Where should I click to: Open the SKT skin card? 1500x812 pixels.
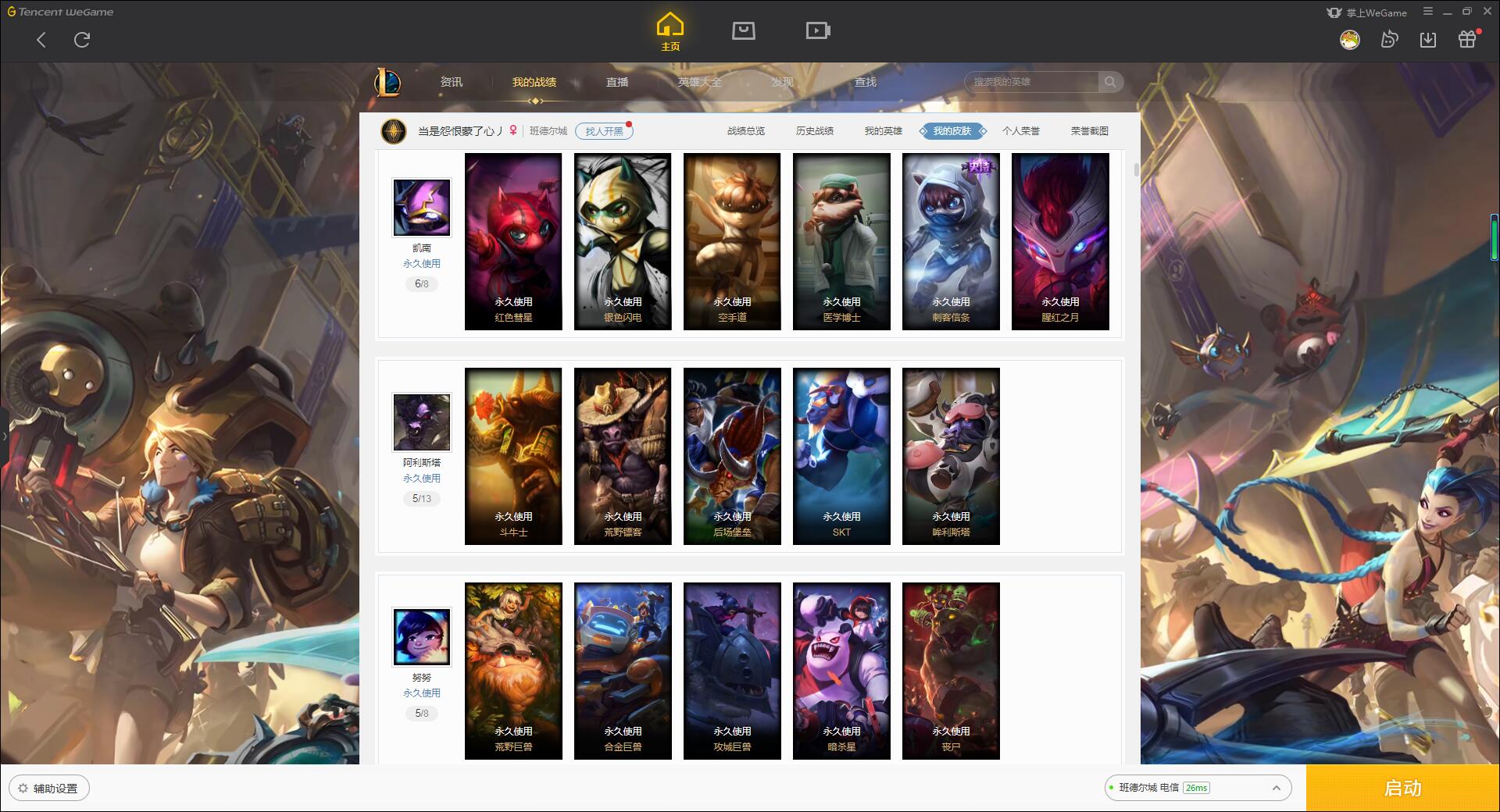[x=841, y=456]
